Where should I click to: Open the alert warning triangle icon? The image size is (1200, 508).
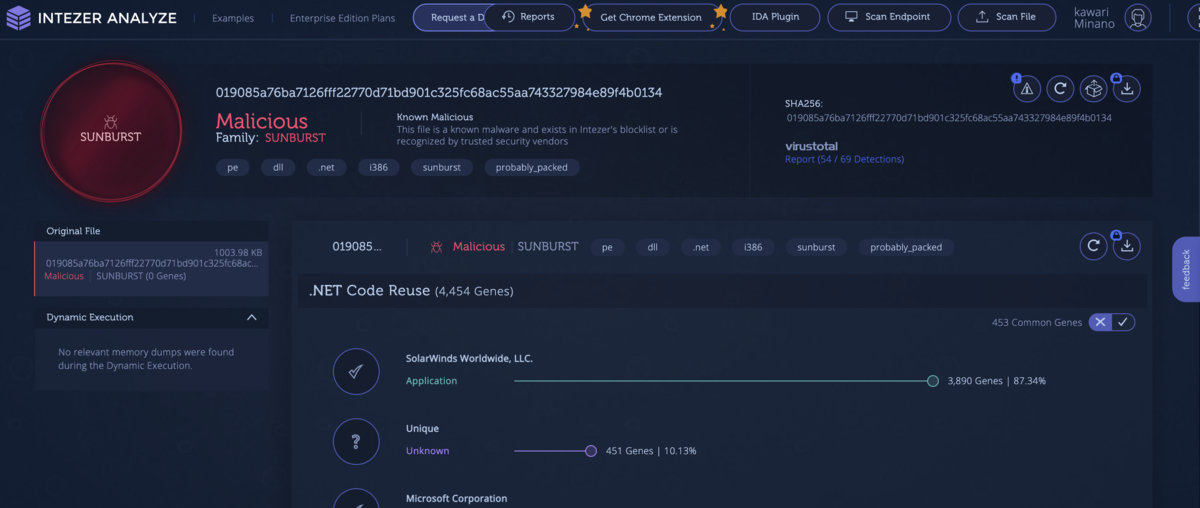1027,89
